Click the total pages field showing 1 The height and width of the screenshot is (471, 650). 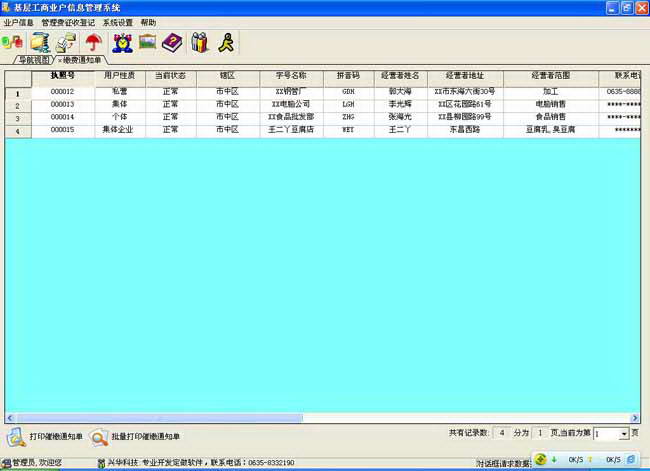pos(540,433)
